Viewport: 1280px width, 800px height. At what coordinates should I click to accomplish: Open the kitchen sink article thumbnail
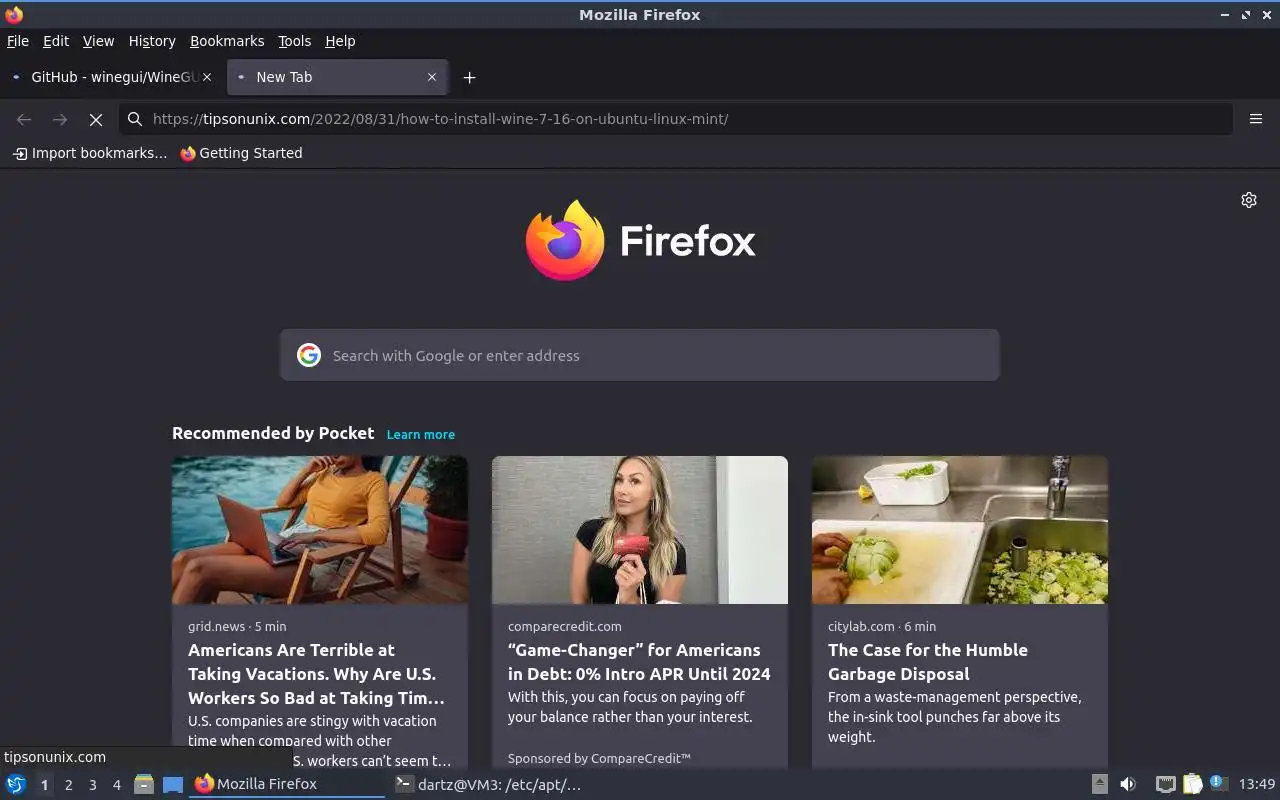click(960, 530)
